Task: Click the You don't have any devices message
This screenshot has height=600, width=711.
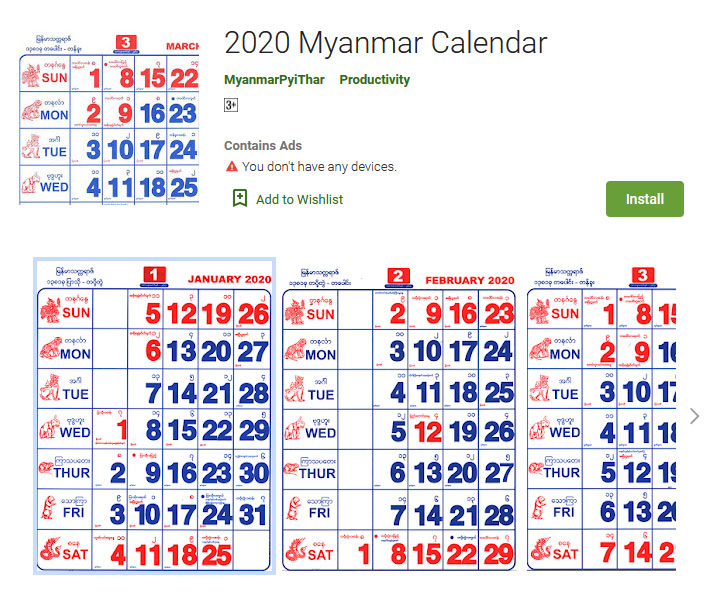Action: tap(319, 167)
